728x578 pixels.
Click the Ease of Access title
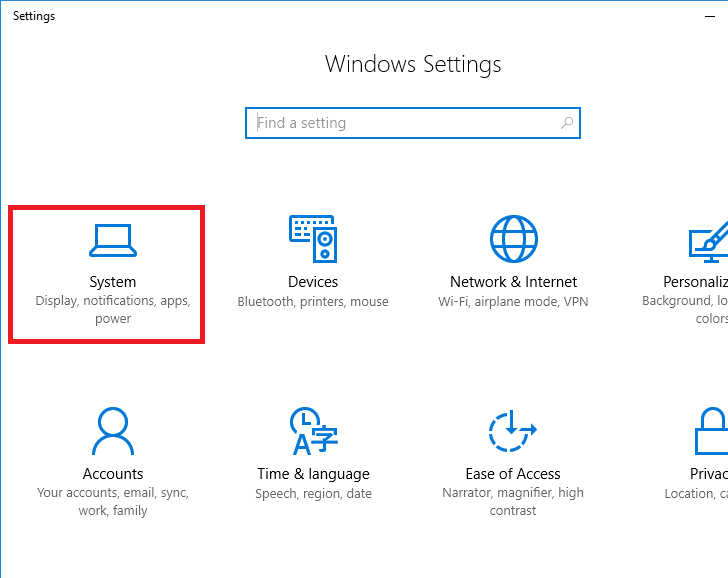pos(513,474)
